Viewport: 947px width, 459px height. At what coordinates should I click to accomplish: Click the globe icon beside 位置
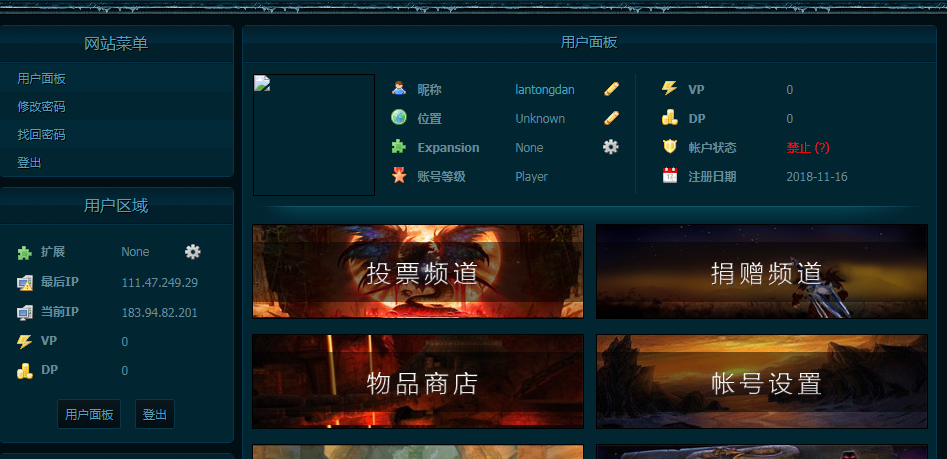tap(399, 117)
